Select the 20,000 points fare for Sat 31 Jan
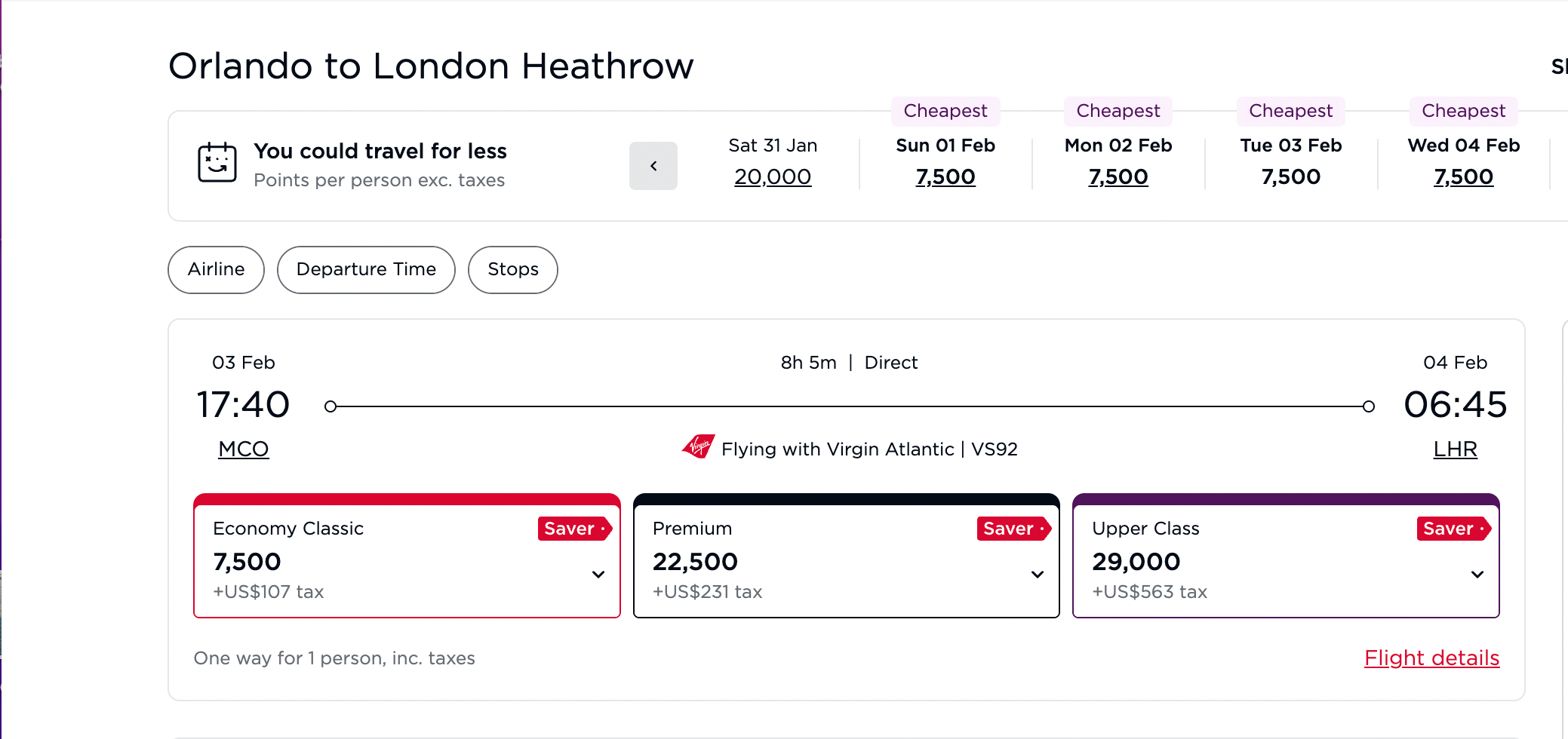Viewport: 1568px width, 739px height. [x=773, y=176]
